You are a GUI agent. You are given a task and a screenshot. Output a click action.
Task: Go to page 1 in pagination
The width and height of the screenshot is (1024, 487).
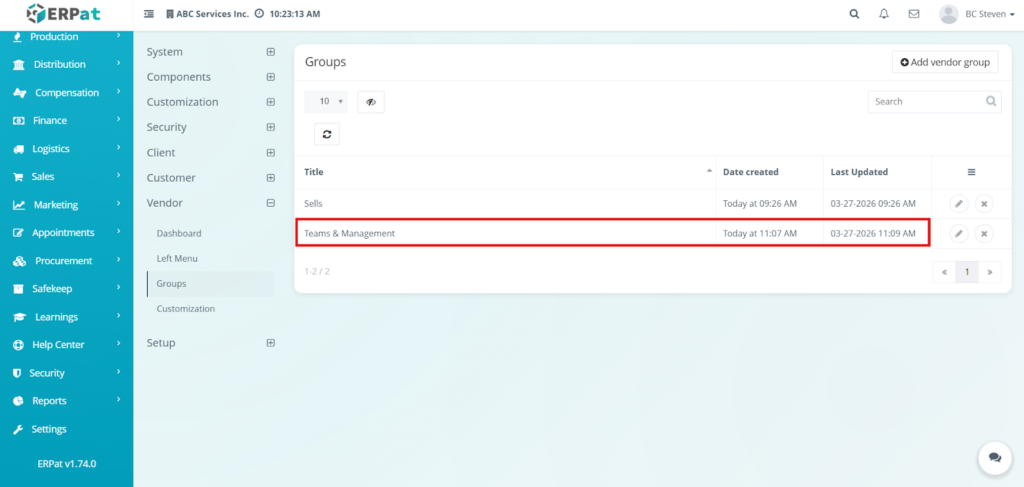(x=966, y=272)
